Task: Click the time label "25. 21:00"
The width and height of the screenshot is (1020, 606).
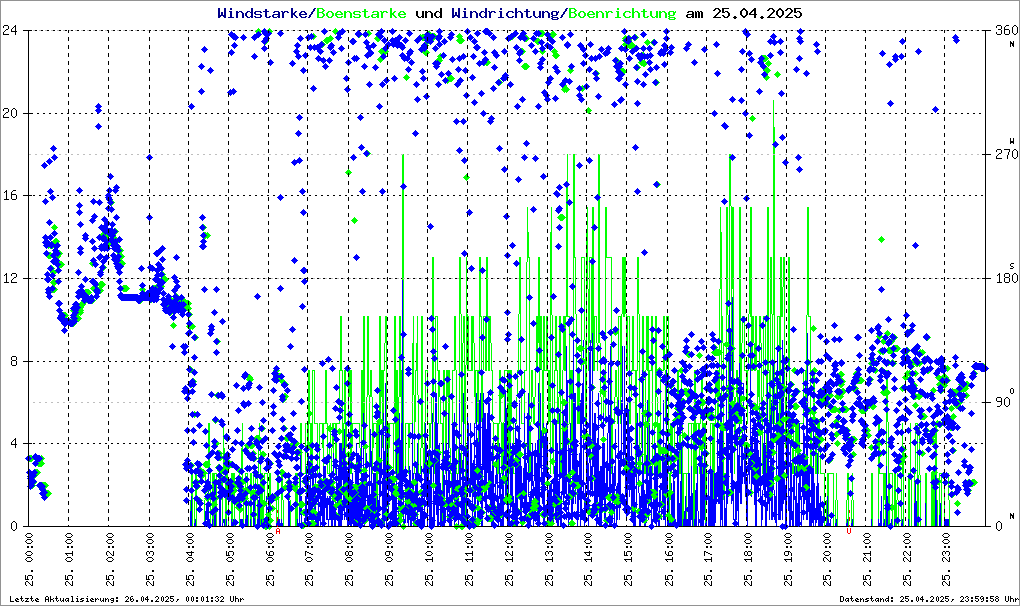Action: [868, 559]
